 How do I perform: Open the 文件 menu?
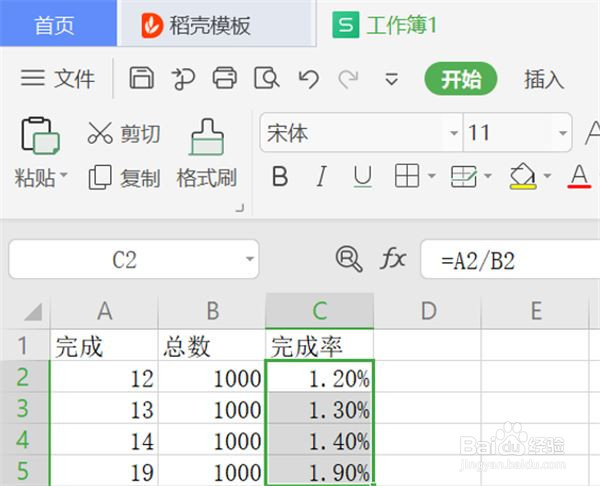75,79
